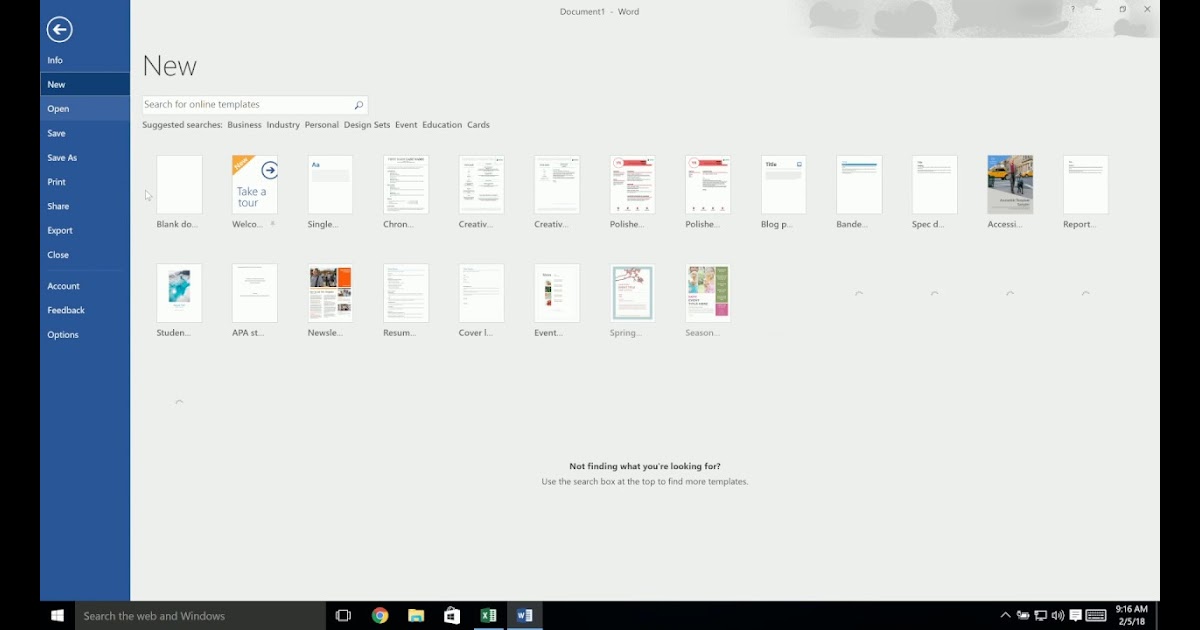The height and width of the screenshot is (630, 1200).
Task: Open the touch keyboard from system tray
Action: 1096,616
